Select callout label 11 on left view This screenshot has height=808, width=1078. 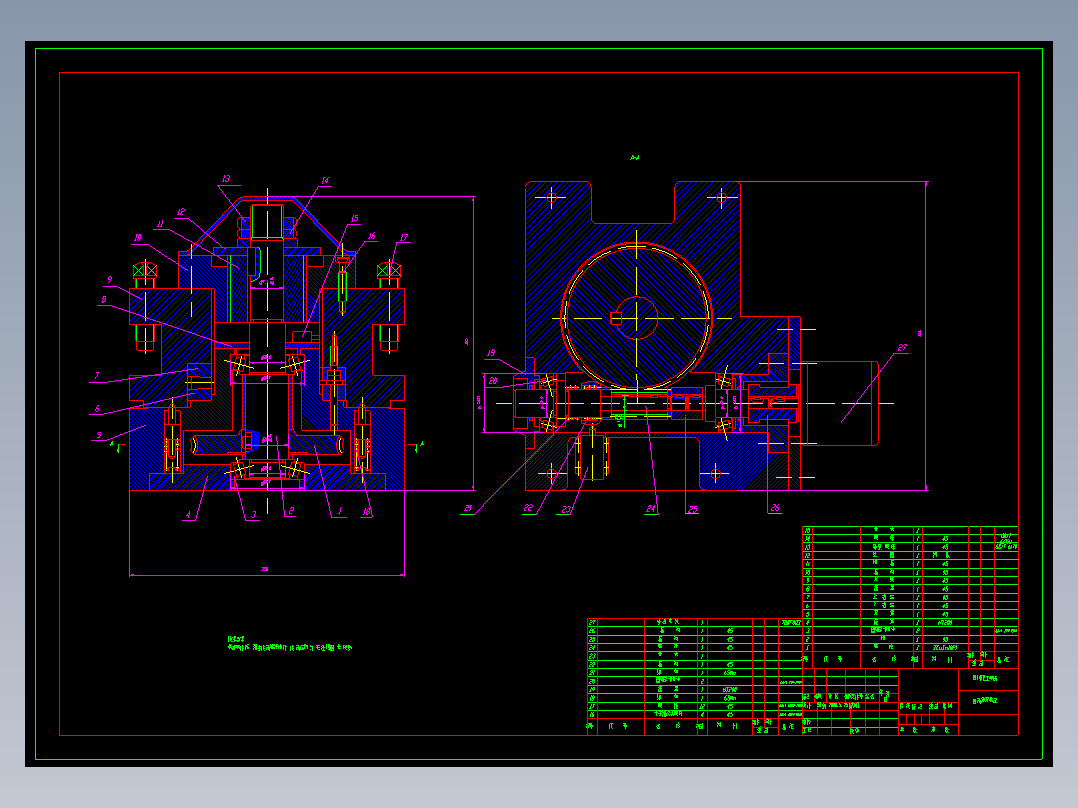click(x=160, y=224)
